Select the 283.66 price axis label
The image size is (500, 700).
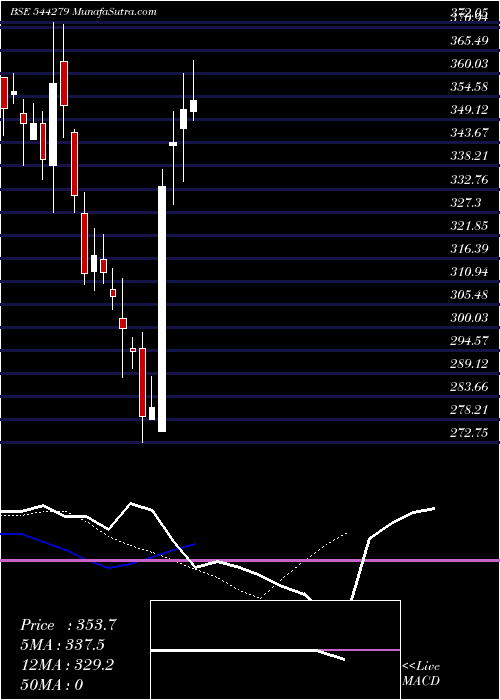pyautogui.click(x=468, y=387)
